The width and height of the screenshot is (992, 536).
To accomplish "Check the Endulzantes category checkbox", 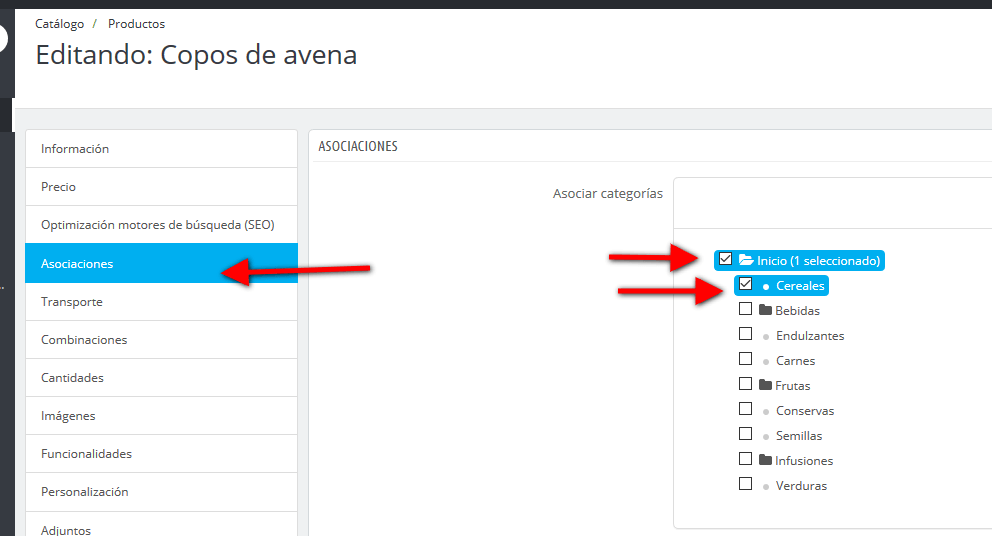I will coord(745,333).
